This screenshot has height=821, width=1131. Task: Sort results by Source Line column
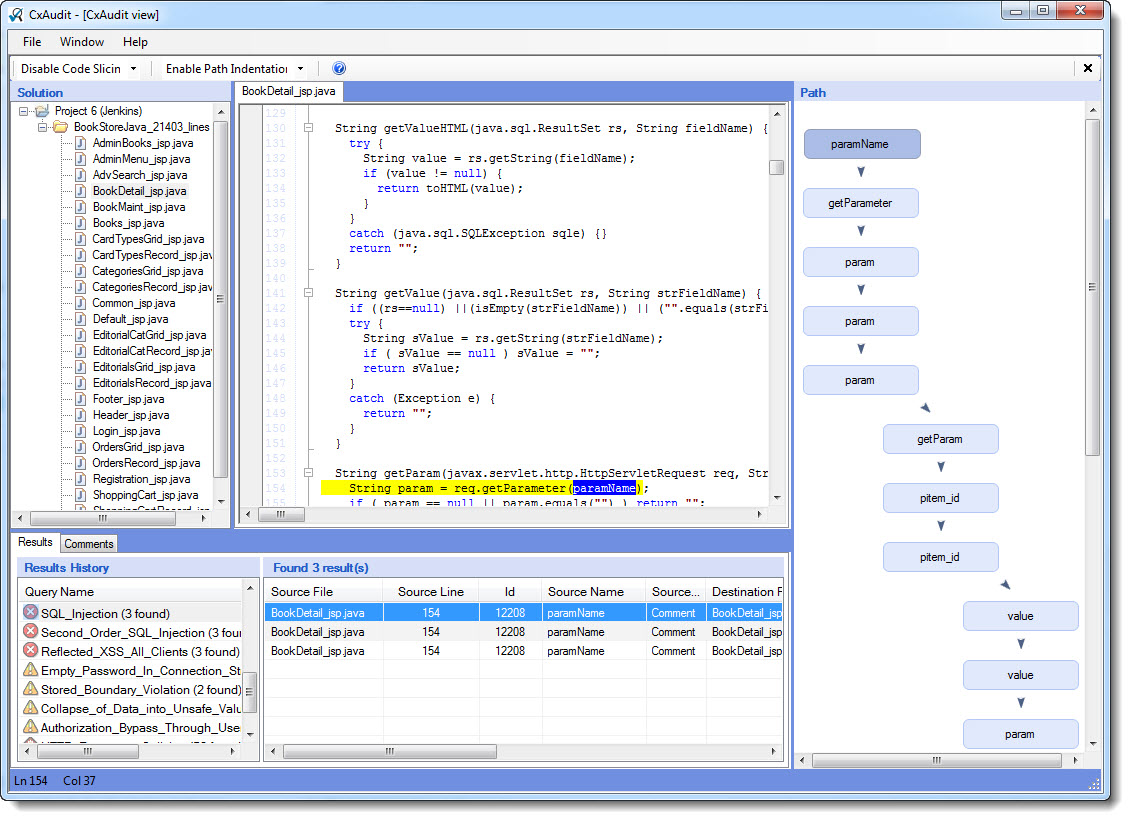click(x=431, y=592)
